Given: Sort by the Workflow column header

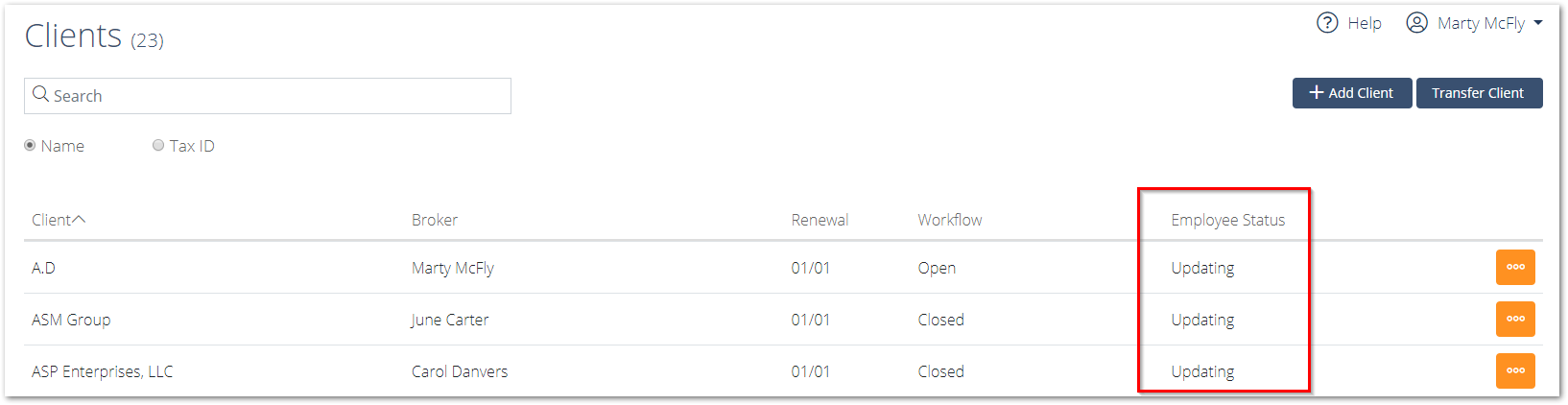Looking at the screenshot, I should [950, 220].
